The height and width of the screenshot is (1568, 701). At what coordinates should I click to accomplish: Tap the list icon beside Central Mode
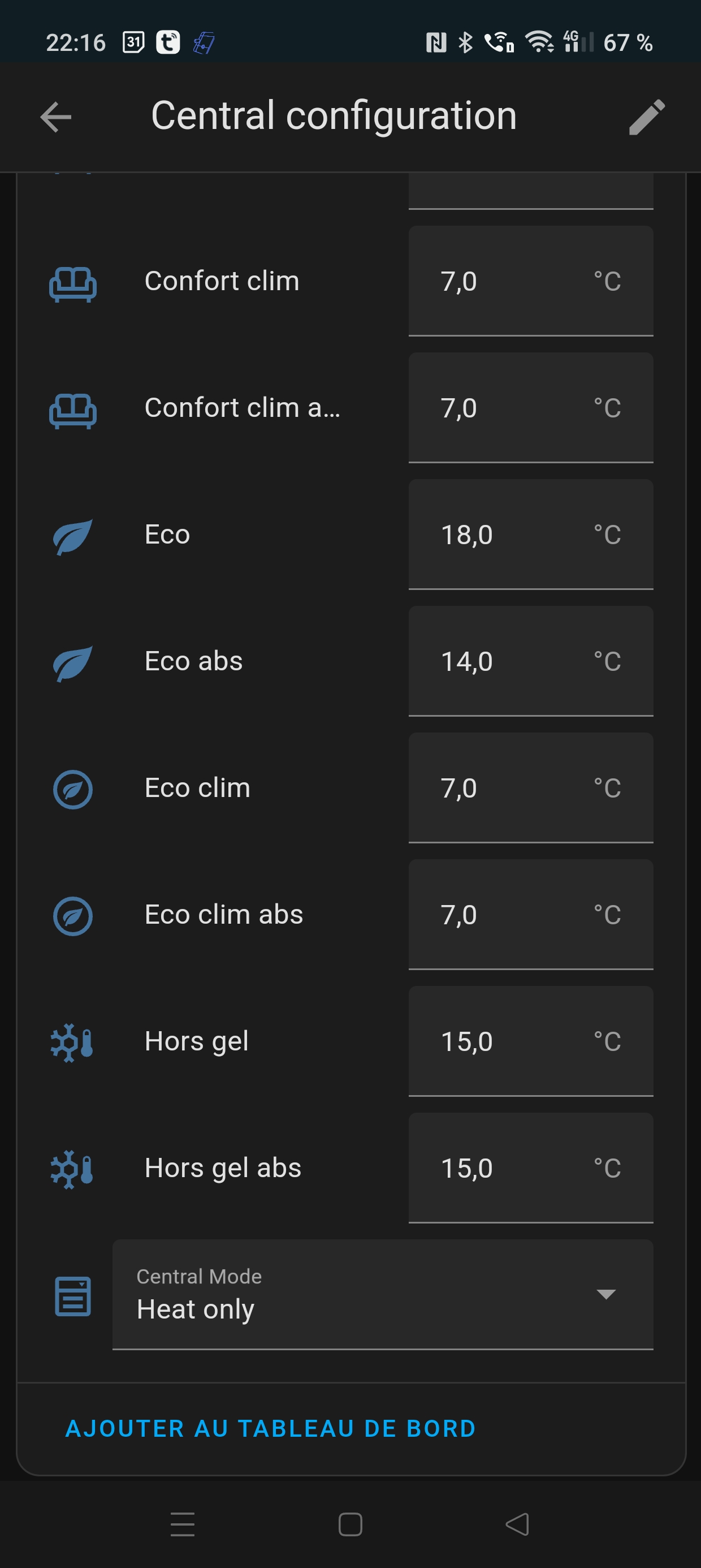[x=72, y=1295]
